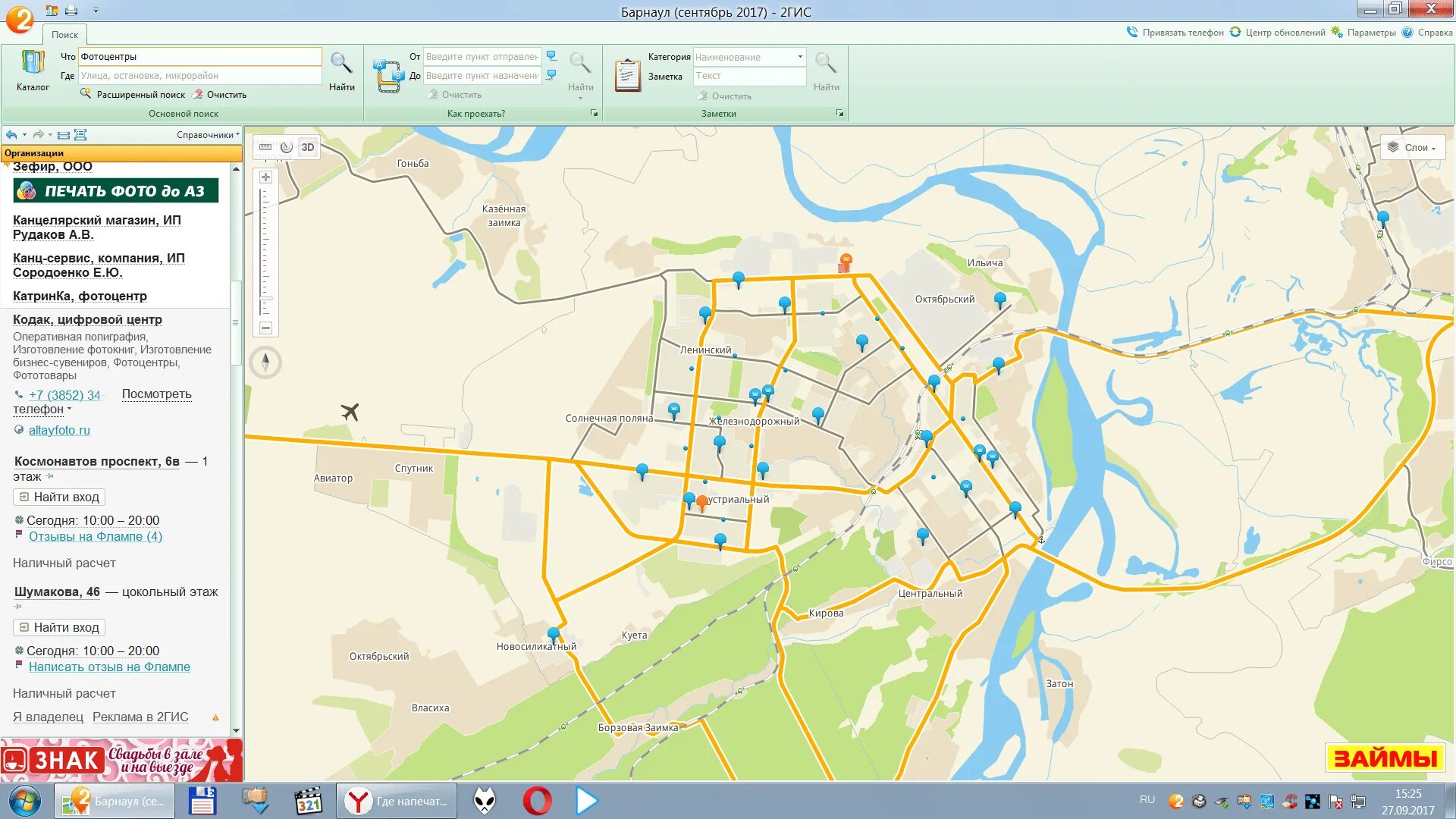The height and width of the screenshot is (819, 1456).
Task: Select the radius search tool on the map
Action: (286, 147)
